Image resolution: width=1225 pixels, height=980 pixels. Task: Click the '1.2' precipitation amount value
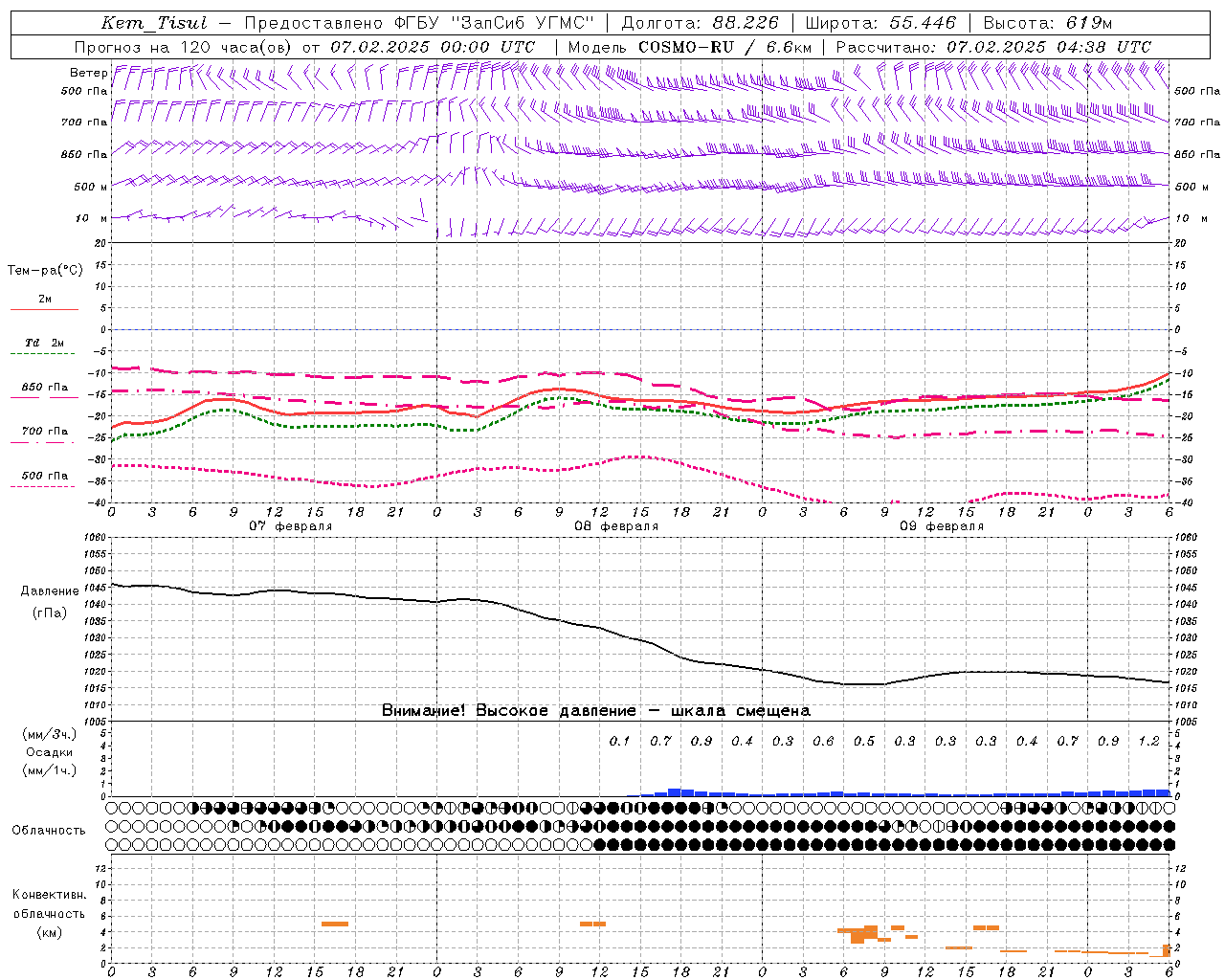[1148, 741]
